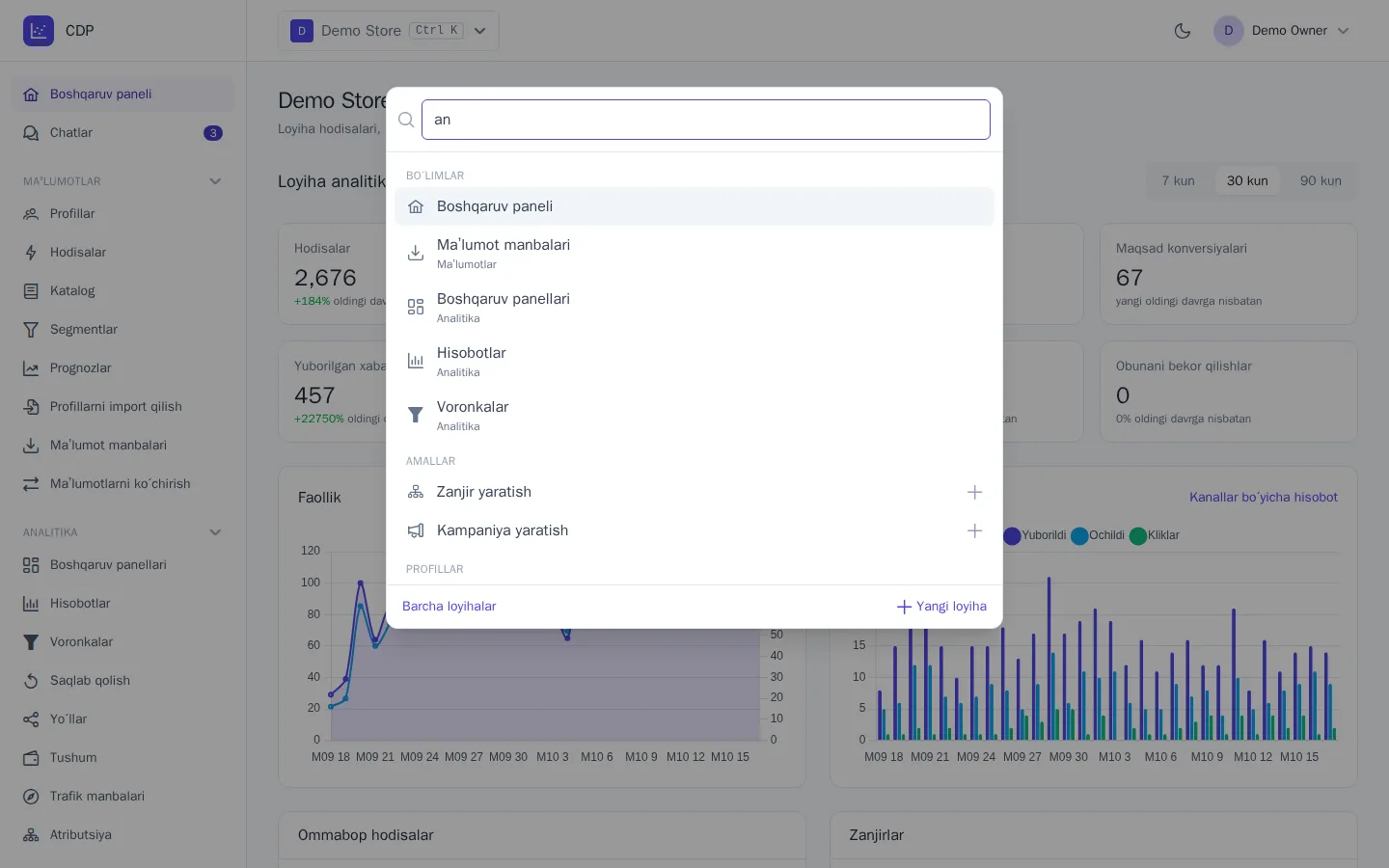Open Ma'lumotlarni ko'chirish in sidebar
1389x868 pixels.
pyautogui.click(x=123, y=484)
